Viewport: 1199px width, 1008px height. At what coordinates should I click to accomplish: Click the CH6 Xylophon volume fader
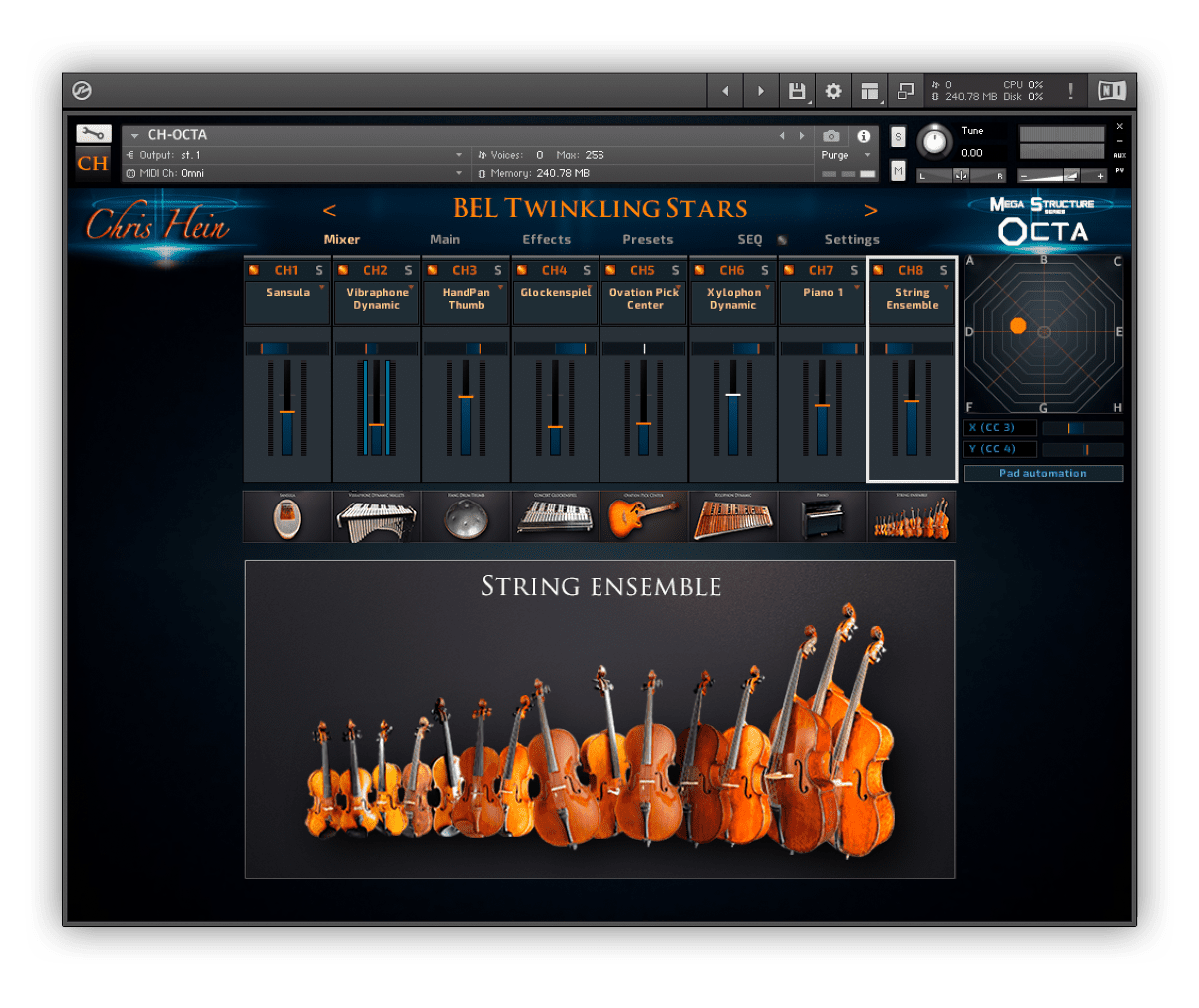coord(733,396)
